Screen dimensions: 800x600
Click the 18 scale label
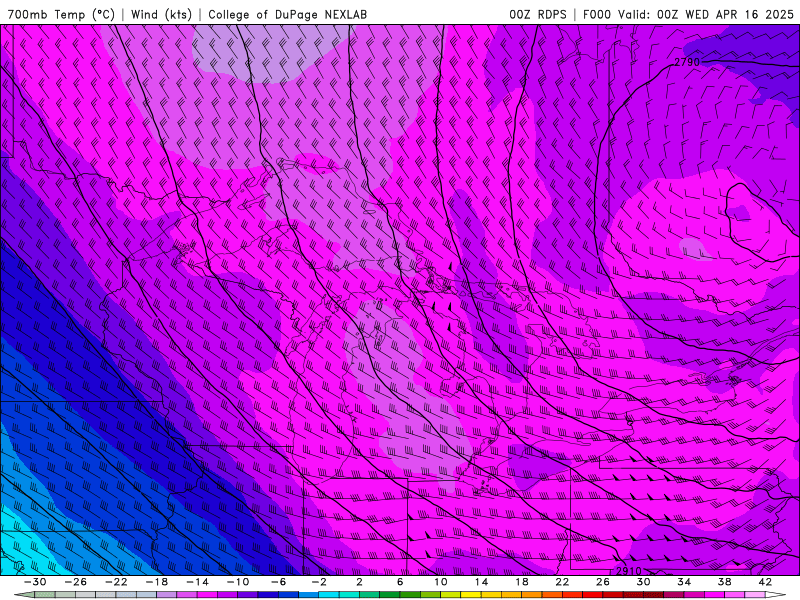click(521, 582)
